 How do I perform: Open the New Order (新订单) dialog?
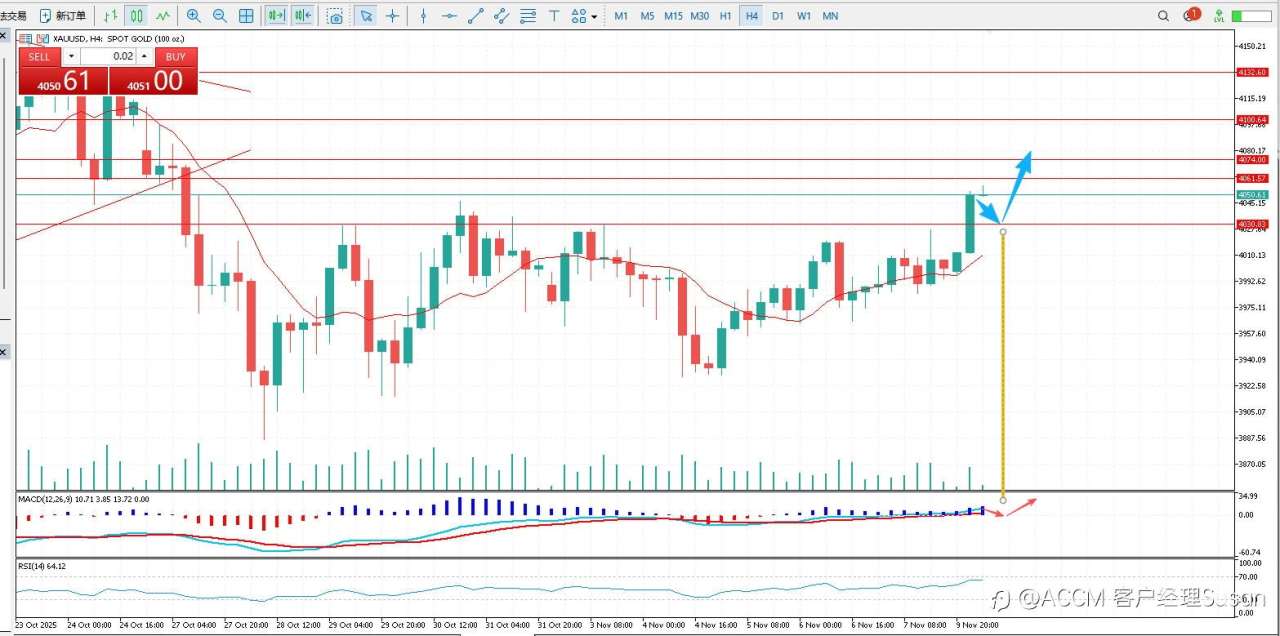62,16
